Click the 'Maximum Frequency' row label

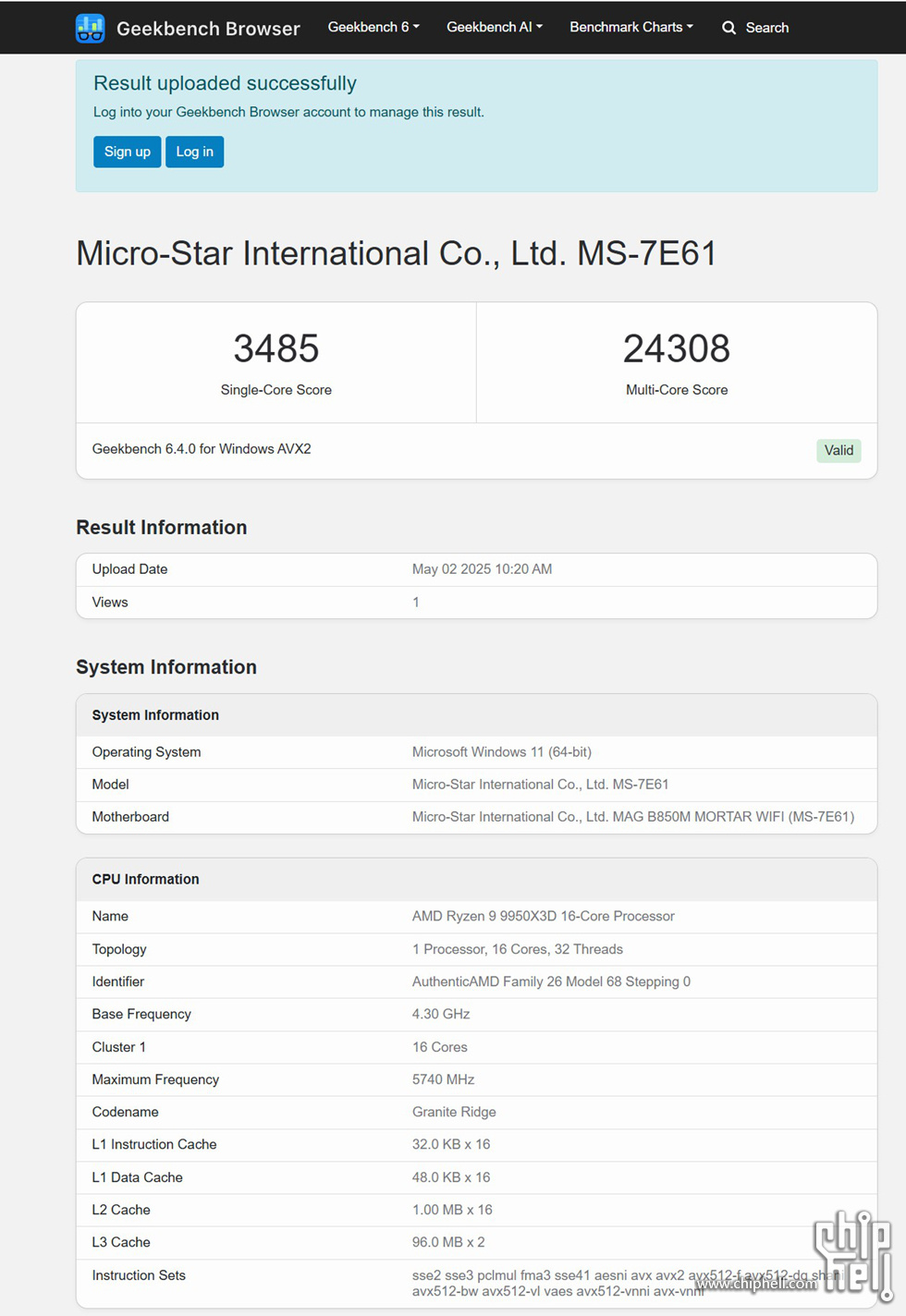(155, 1079)
